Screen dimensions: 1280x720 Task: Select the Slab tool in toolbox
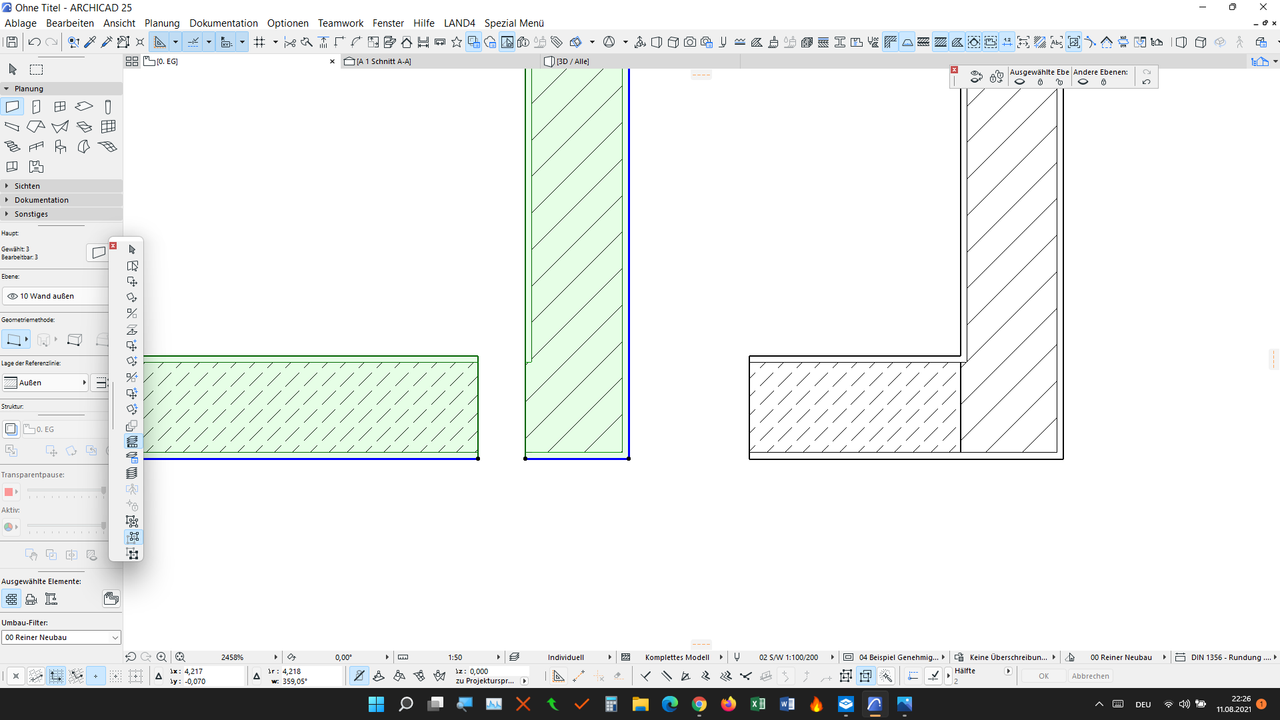(84, 106)
